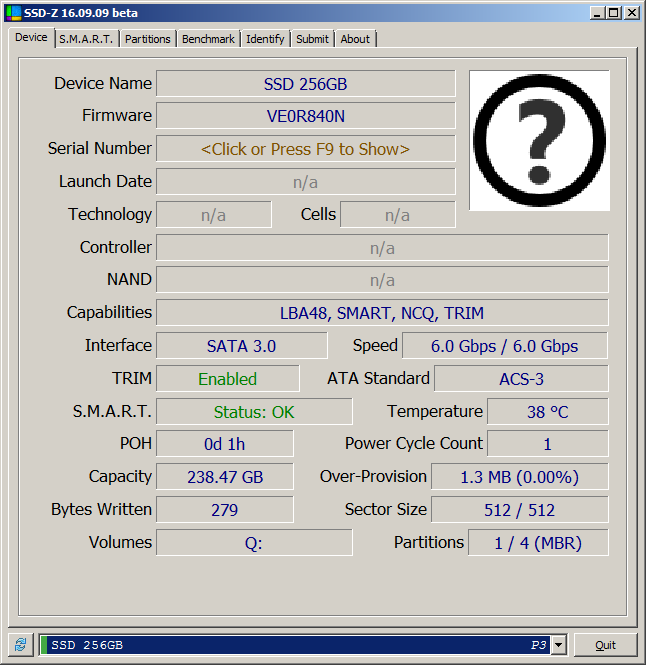The image size is (646, 665).
Task: Click ATA Standard value ACS-3
Action: point(521,378)
